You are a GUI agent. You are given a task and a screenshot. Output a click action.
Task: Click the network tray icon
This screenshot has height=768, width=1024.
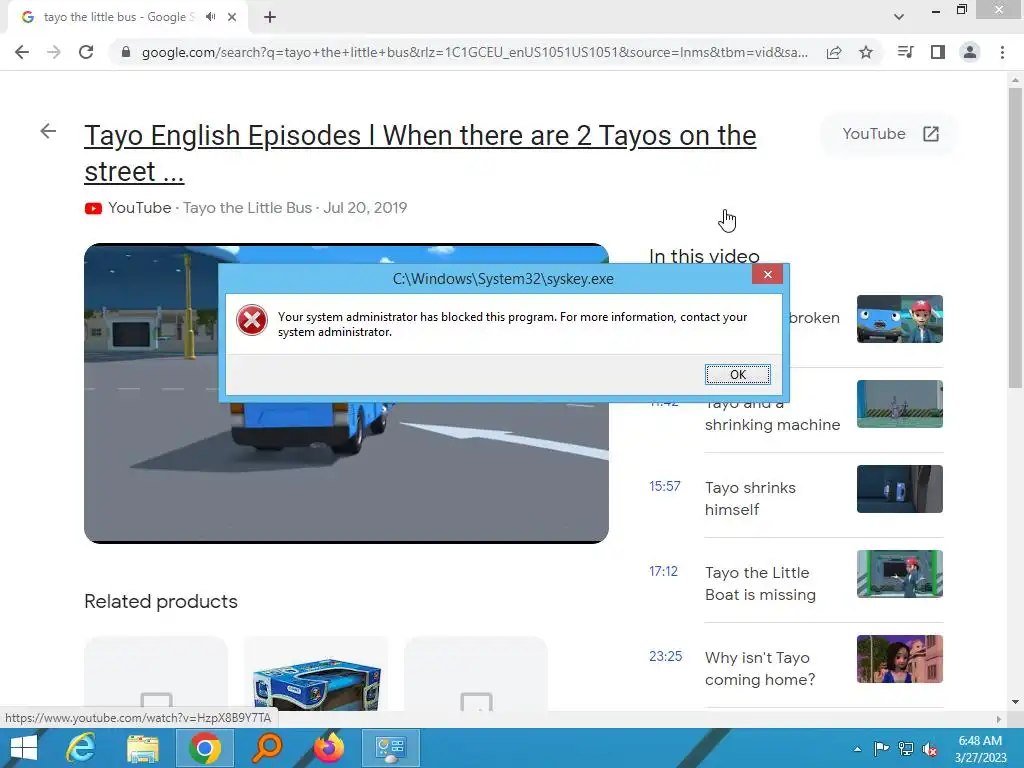[x=906, y=749]
